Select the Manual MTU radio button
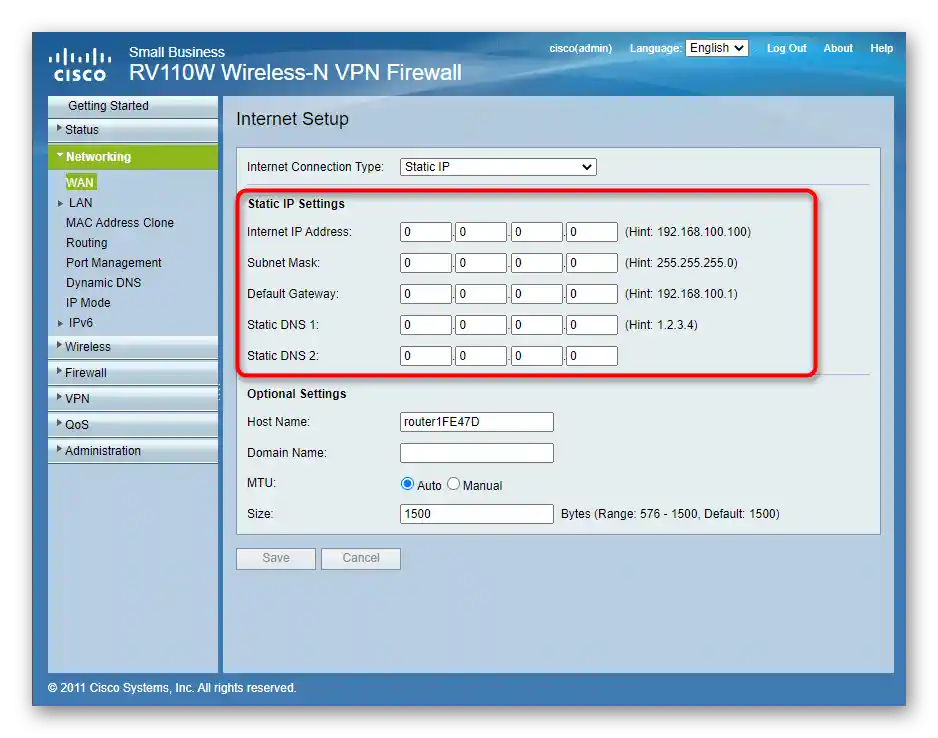The image size is (938, 738). coord(453,484)
